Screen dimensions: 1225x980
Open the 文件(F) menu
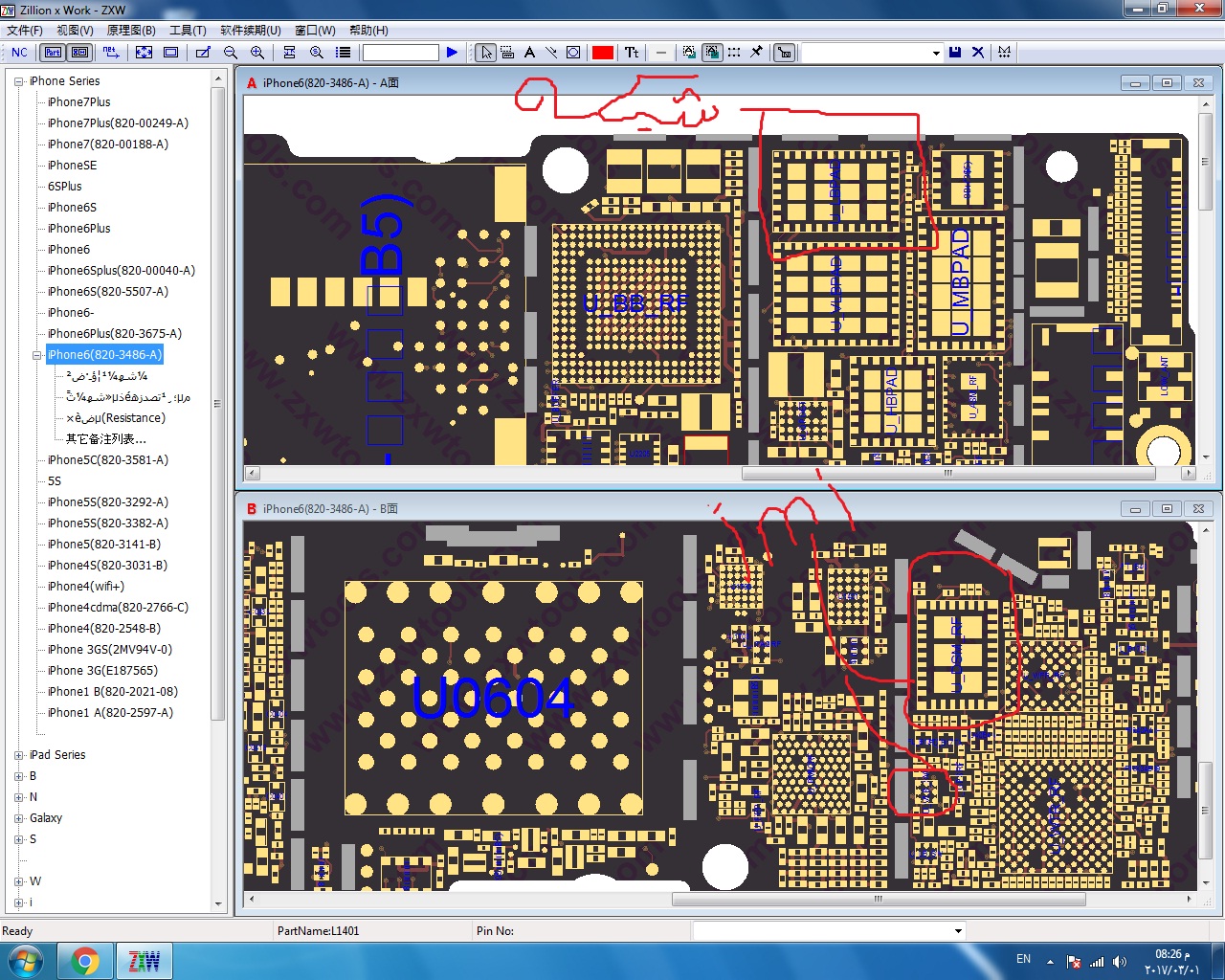coord(25,31)
